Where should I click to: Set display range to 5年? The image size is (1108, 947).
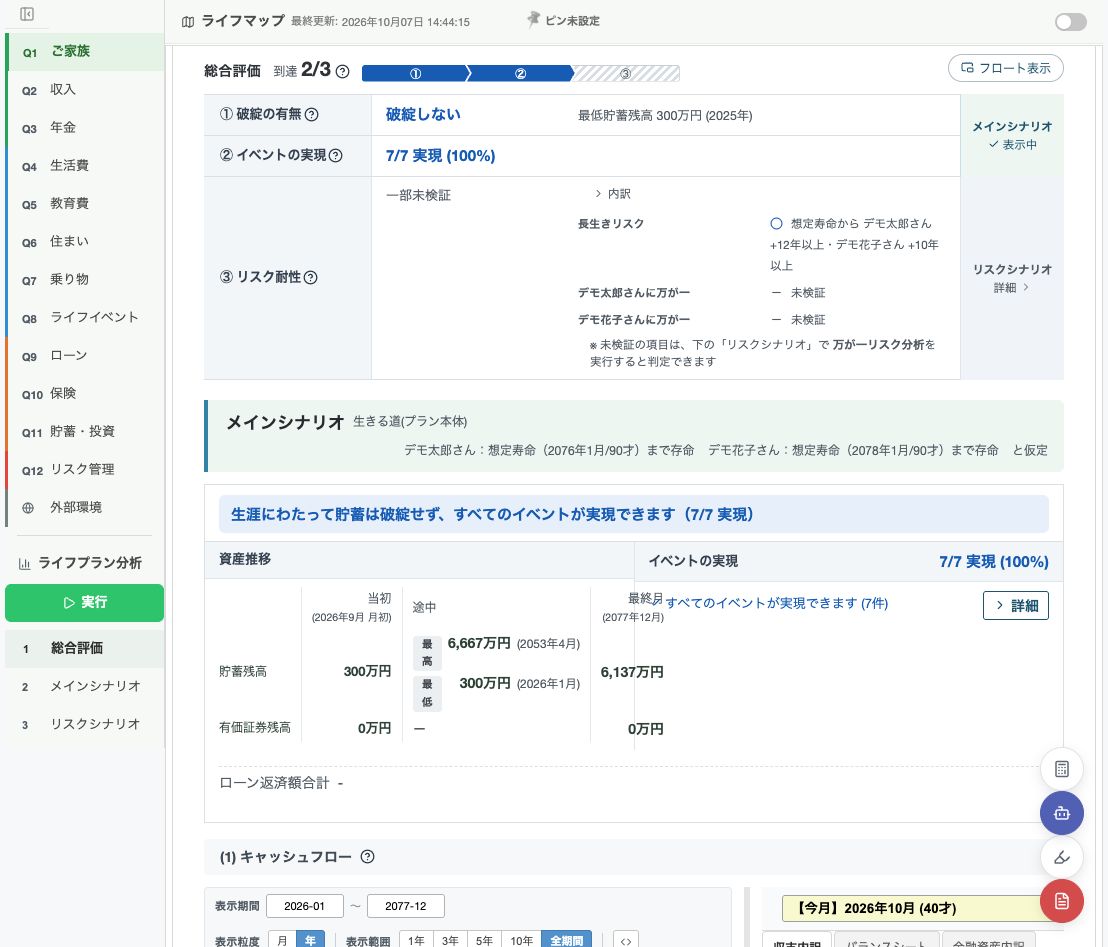(484, 940)
